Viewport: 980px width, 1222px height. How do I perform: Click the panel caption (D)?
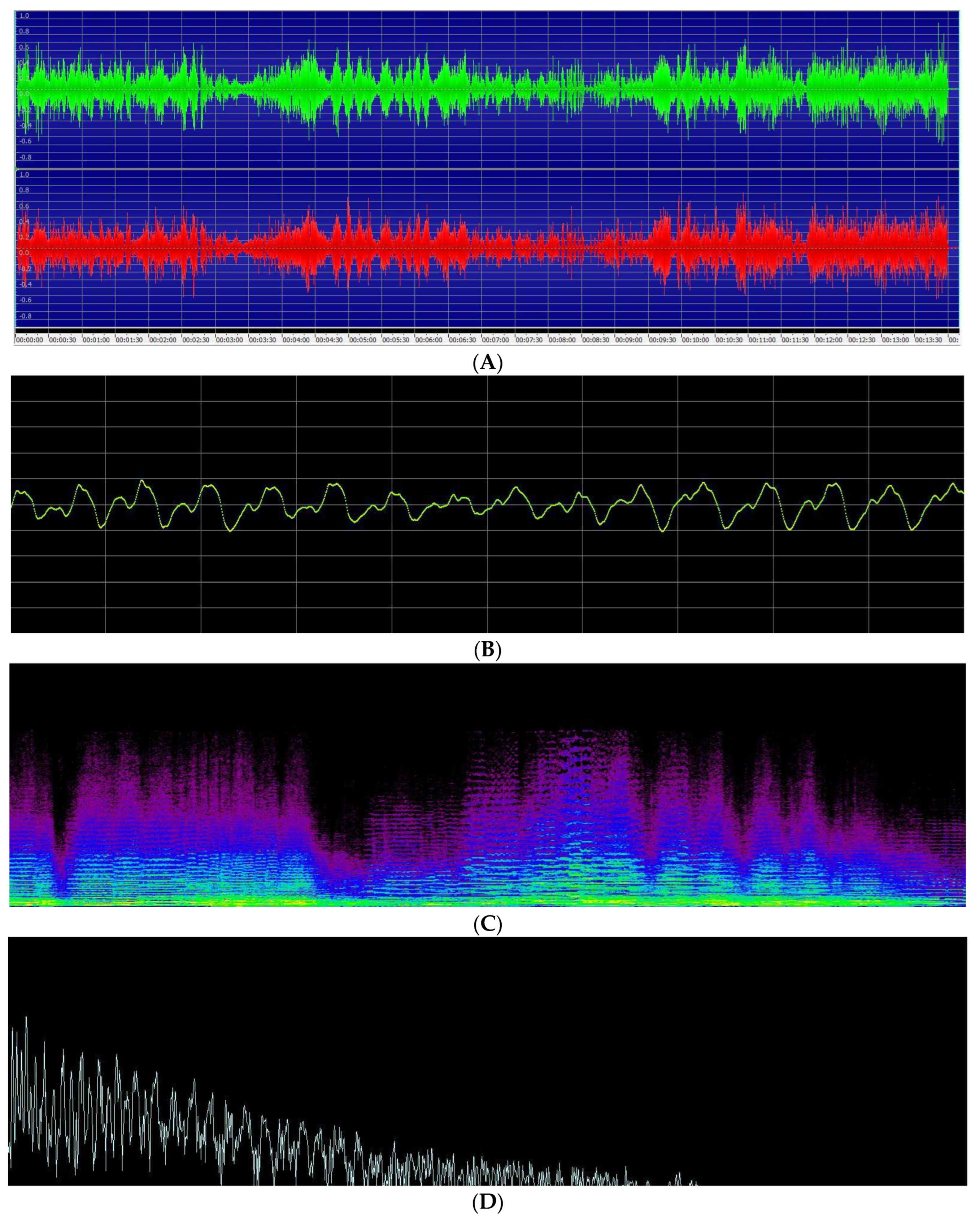(488, 1202)
